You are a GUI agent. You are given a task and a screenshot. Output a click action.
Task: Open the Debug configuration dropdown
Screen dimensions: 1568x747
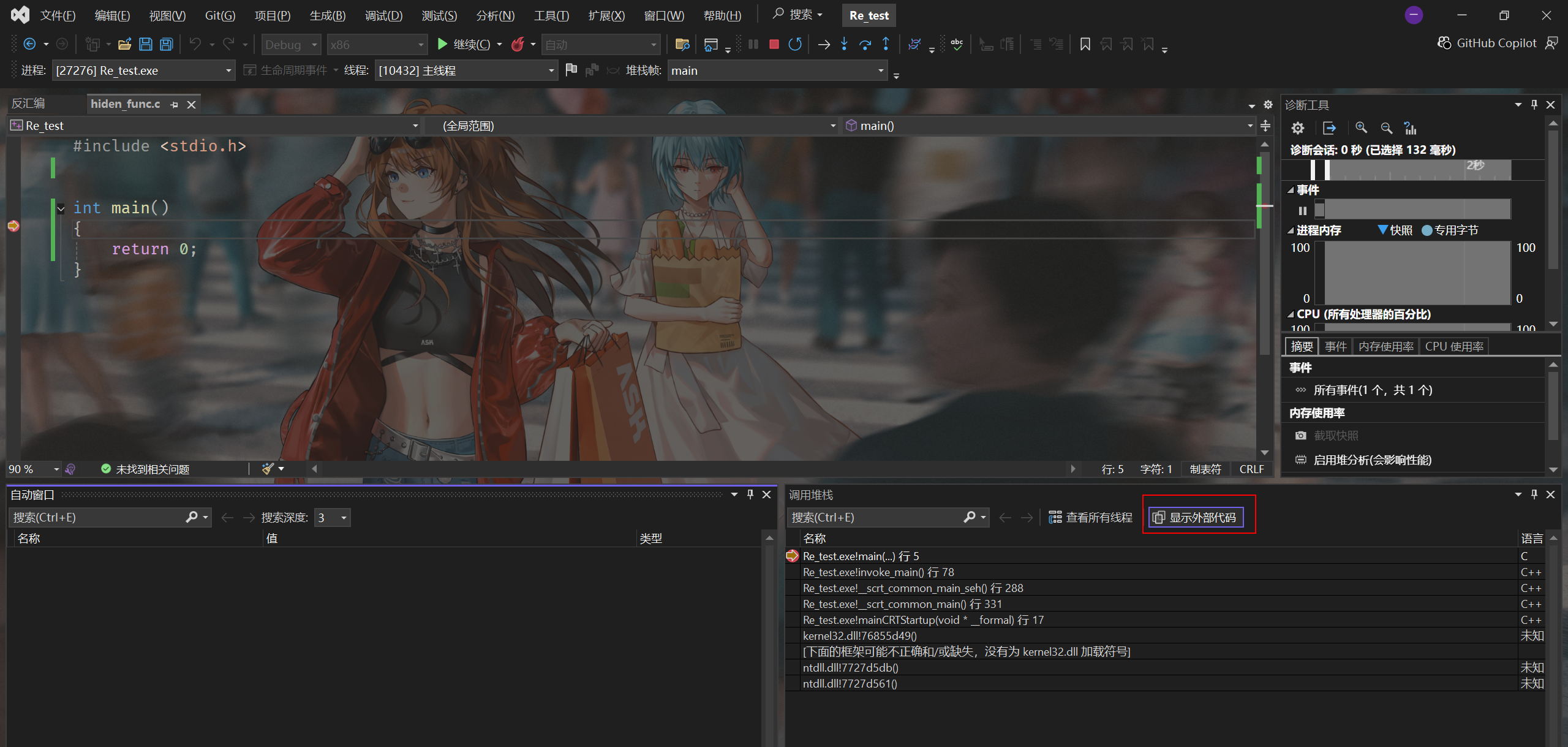tap(291, 45)
